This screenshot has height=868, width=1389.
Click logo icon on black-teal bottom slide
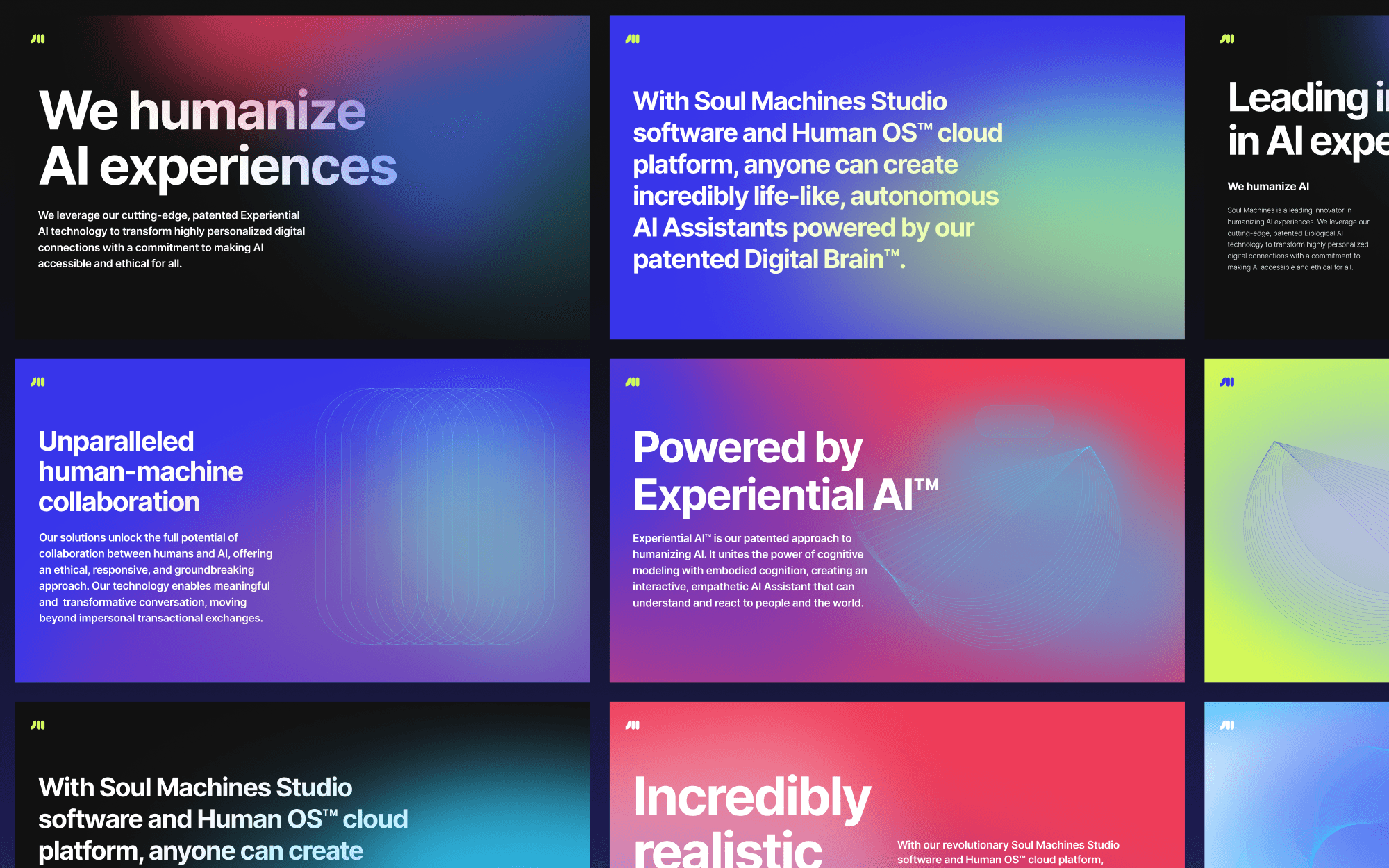pyautogui.click(x=38, y=725)
